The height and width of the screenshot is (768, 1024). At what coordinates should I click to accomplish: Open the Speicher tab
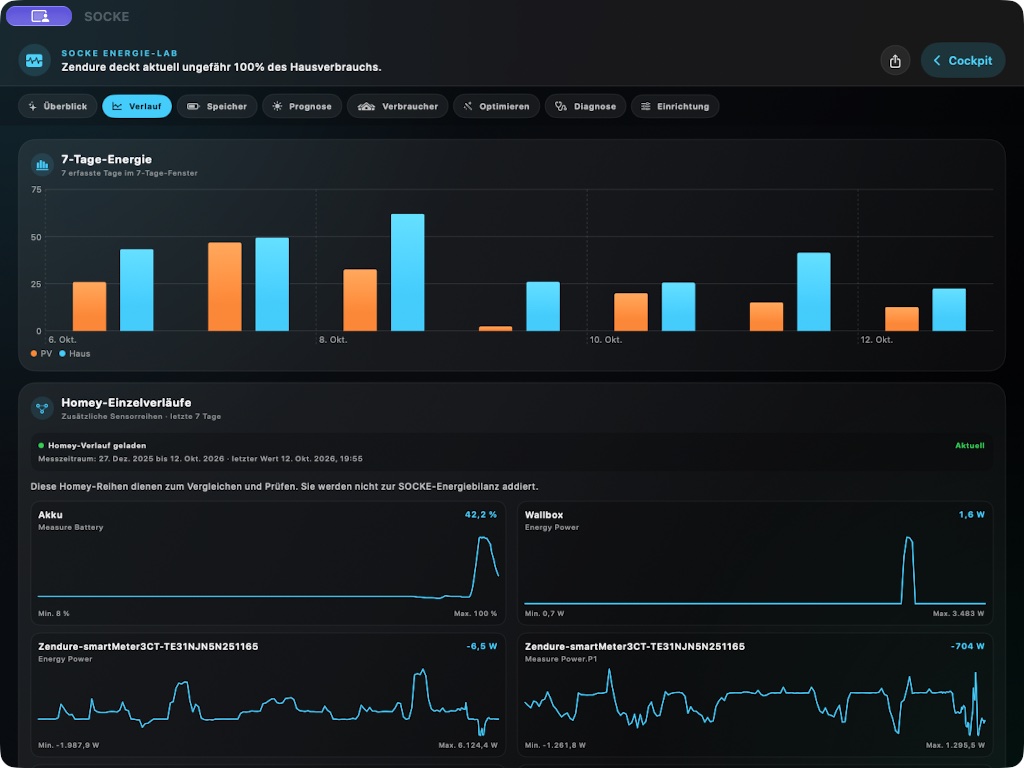click(x=217, y=106)
